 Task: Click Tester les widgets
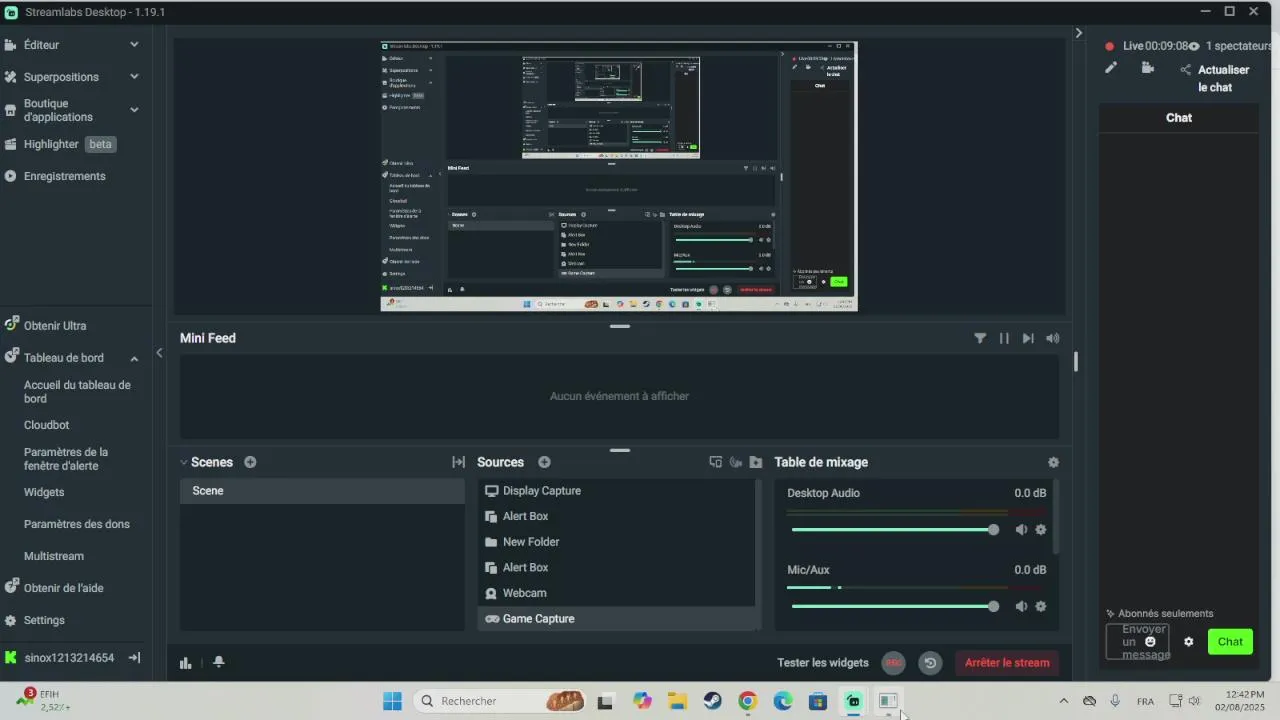point(823,662)
